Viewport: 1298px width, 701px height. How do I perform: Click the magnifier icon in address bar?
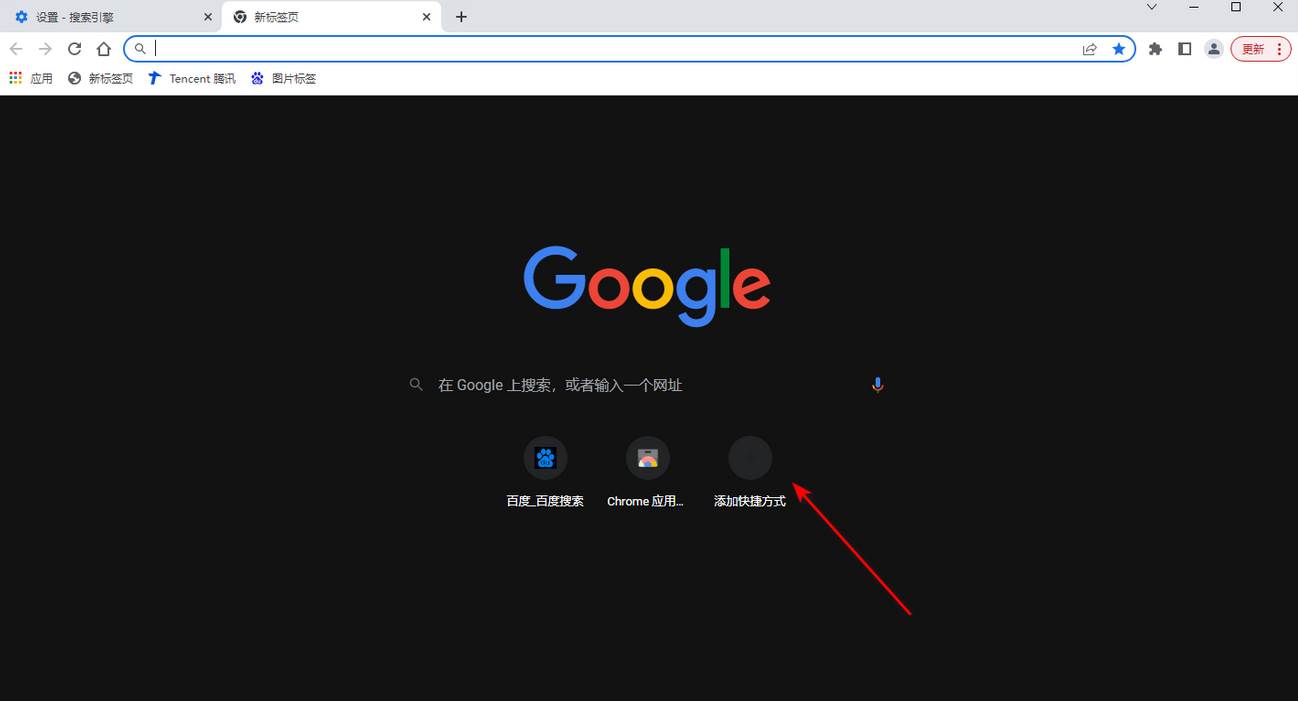(140, 49)
